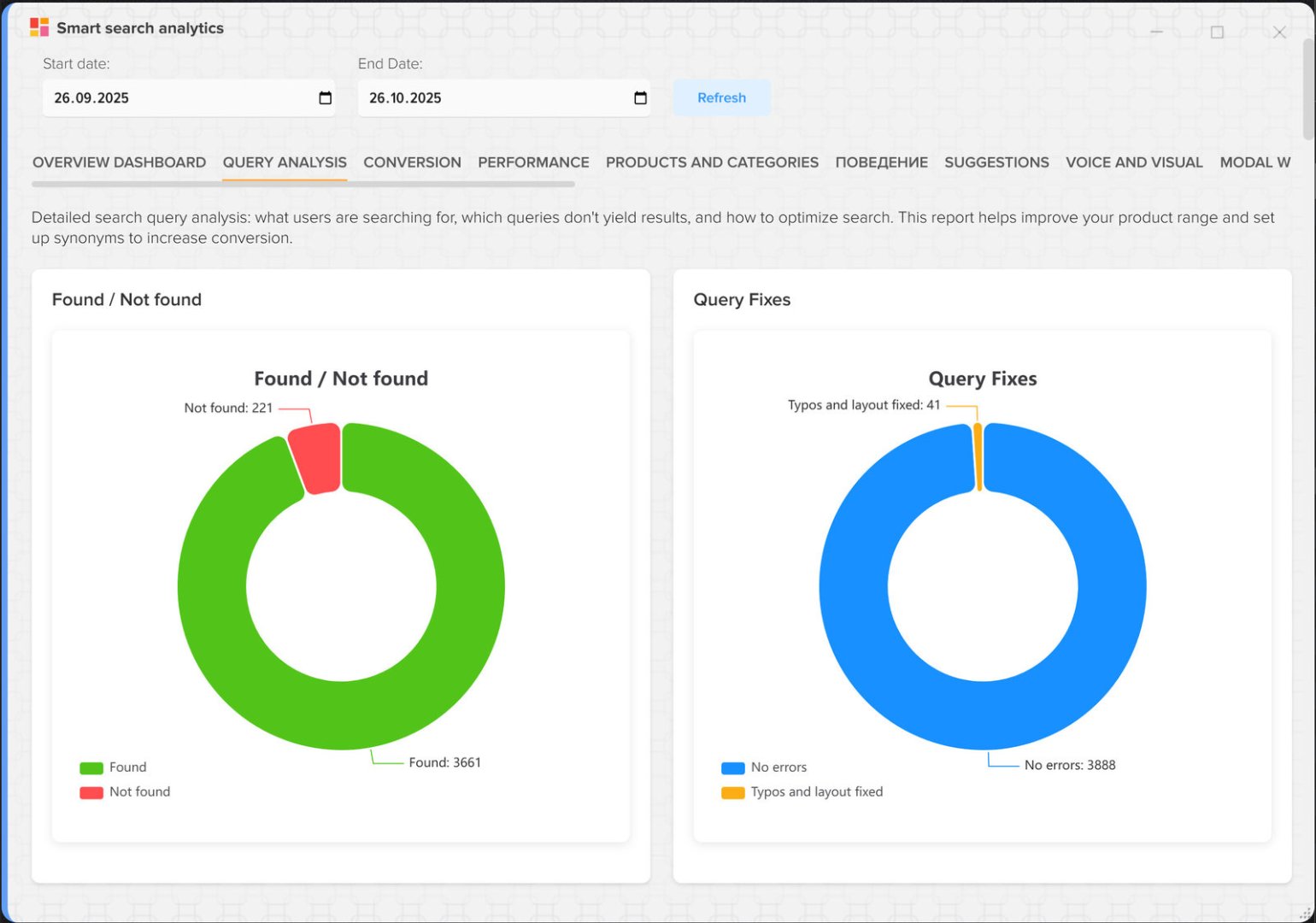The width and height of the screenshot is (1316, 923).
Task: Click the 'No errors' legend text
Action: [778, 767]
